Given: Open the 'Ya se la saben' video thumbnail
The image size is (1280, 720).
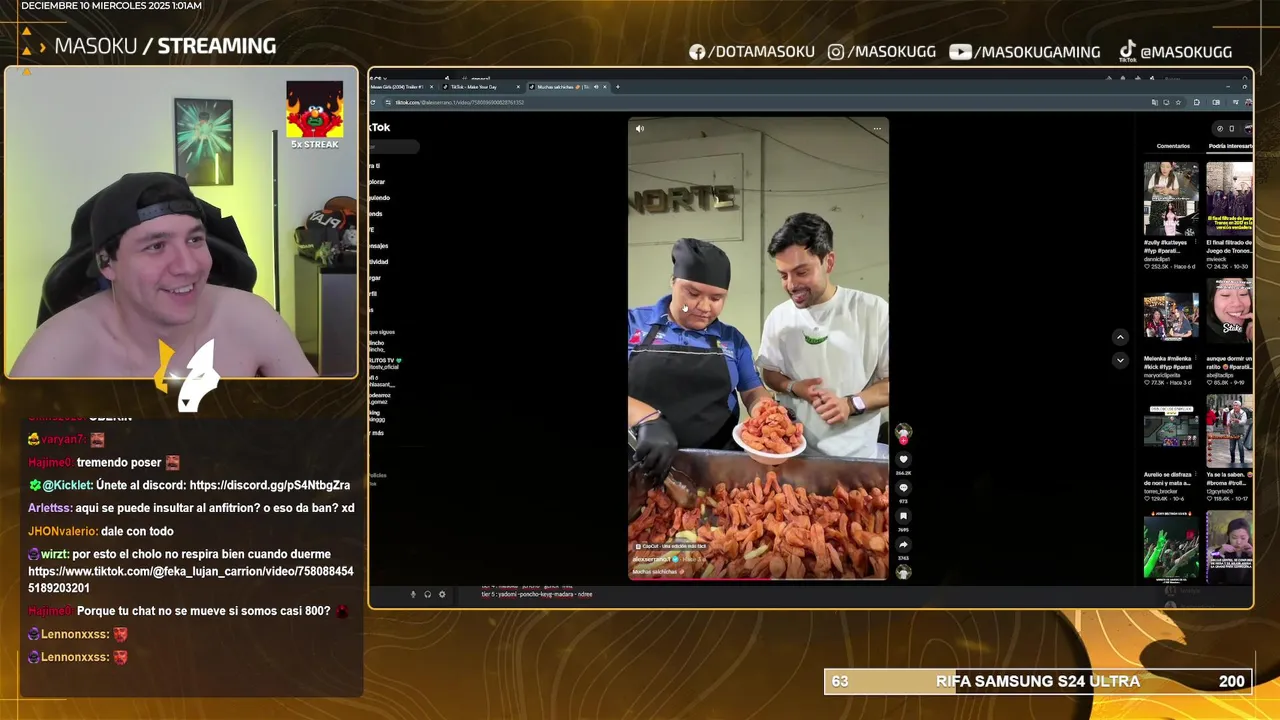Looking at the screenshot, I should 1229,431.
